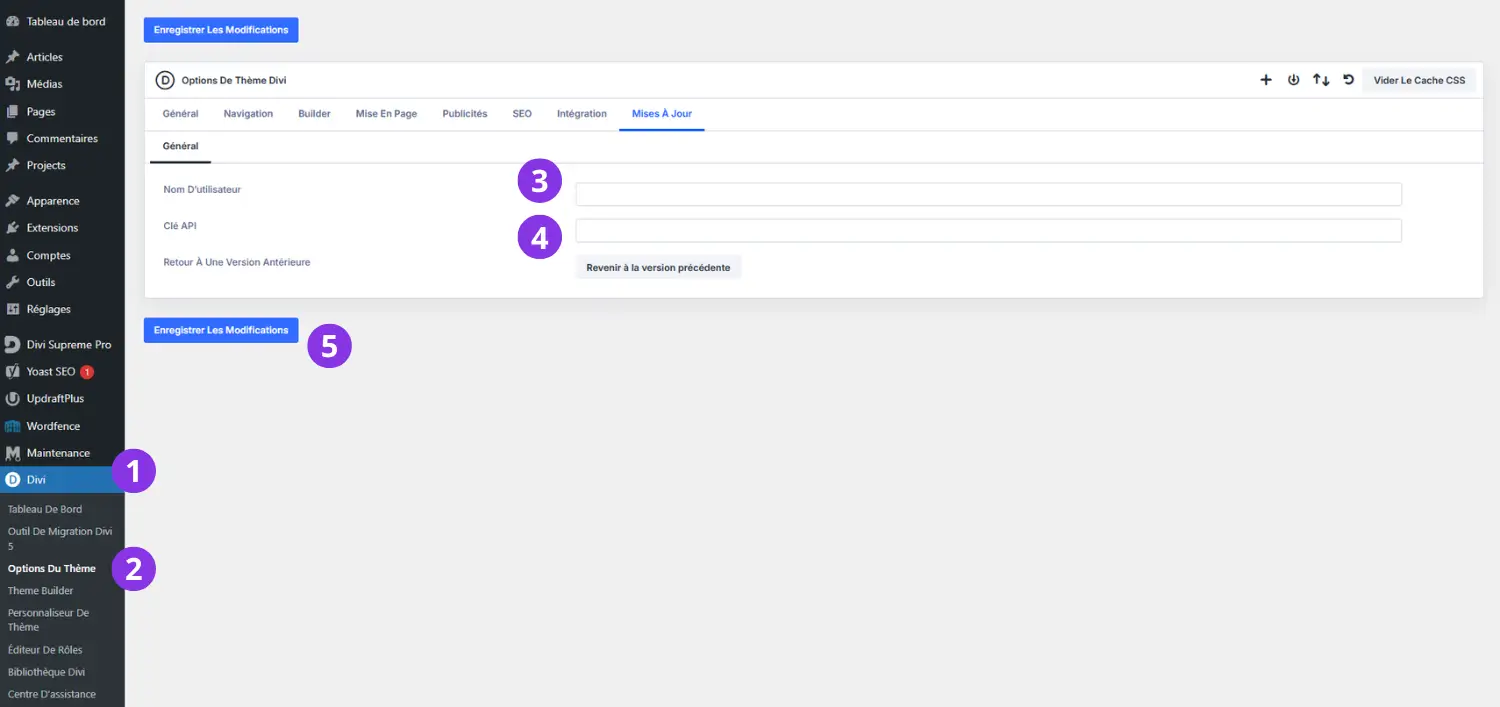Click the power icon in options header
The height and width of the screenshot is (707, 1500).
(1293, 80)
